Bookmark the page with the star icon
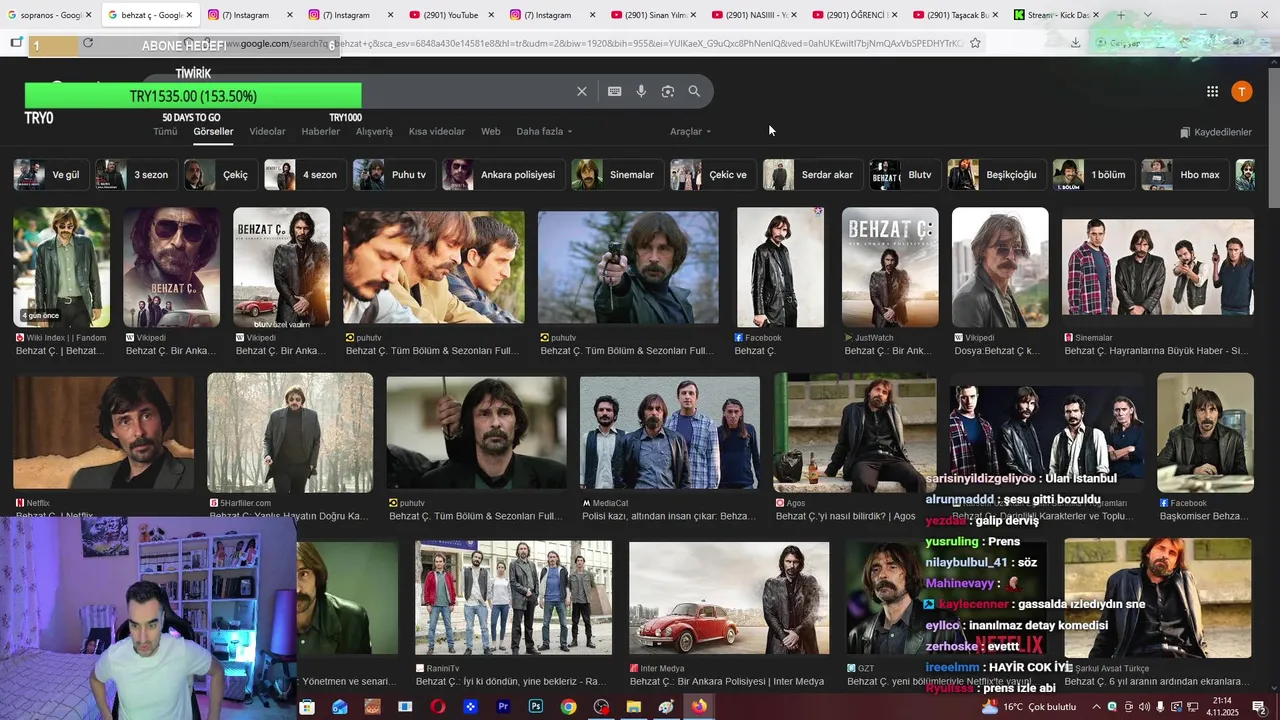 [x=975, y=43]
